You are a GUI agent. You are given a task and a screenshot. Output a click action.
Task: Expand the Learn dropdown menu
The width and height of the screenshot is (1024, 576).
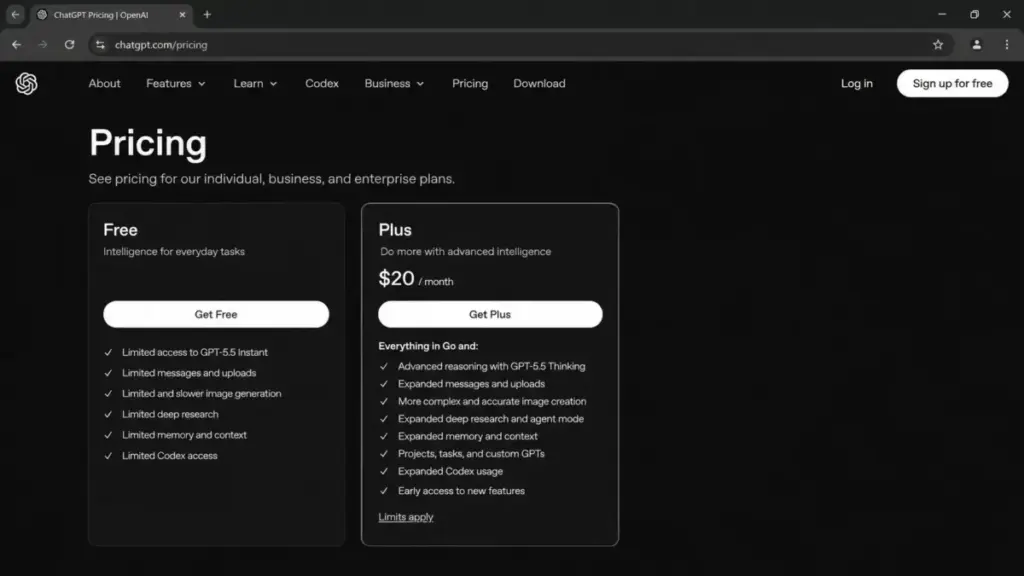[x=255, y=84]
